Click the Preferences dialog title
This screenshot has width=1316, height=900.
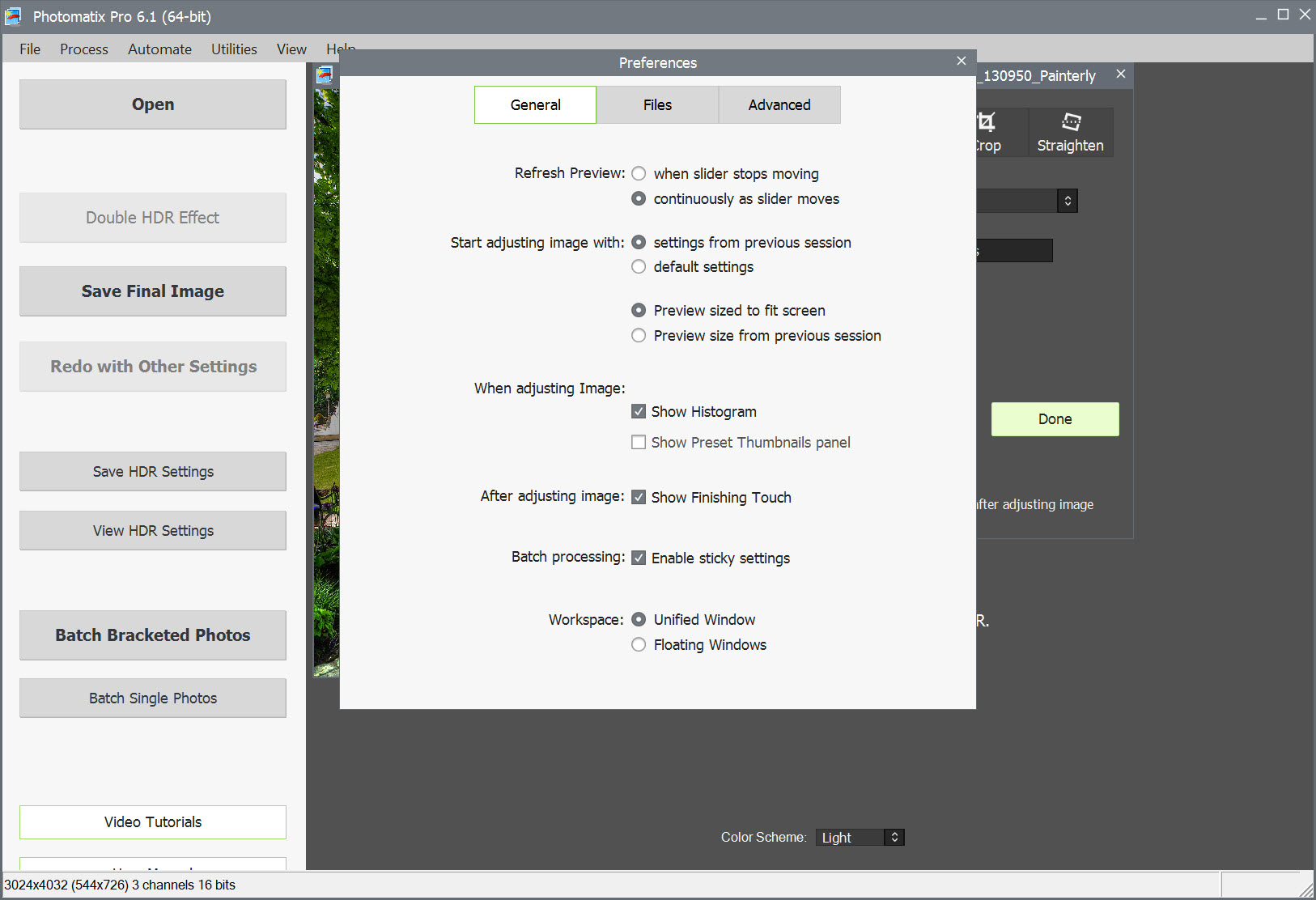coord(658,63)
